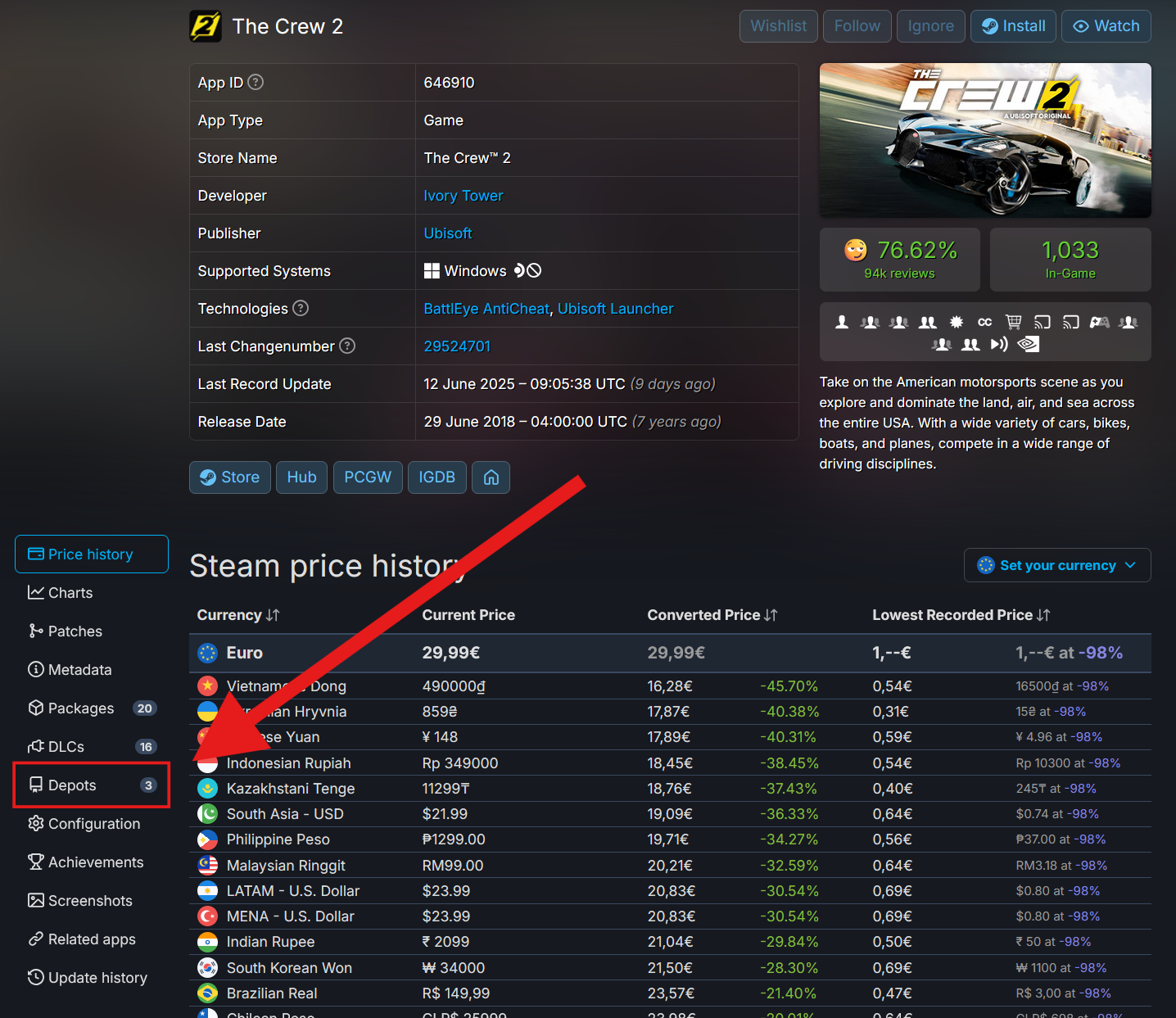Click Indonesian Rupiah current price Rp 349000

[x=460, y=763]
